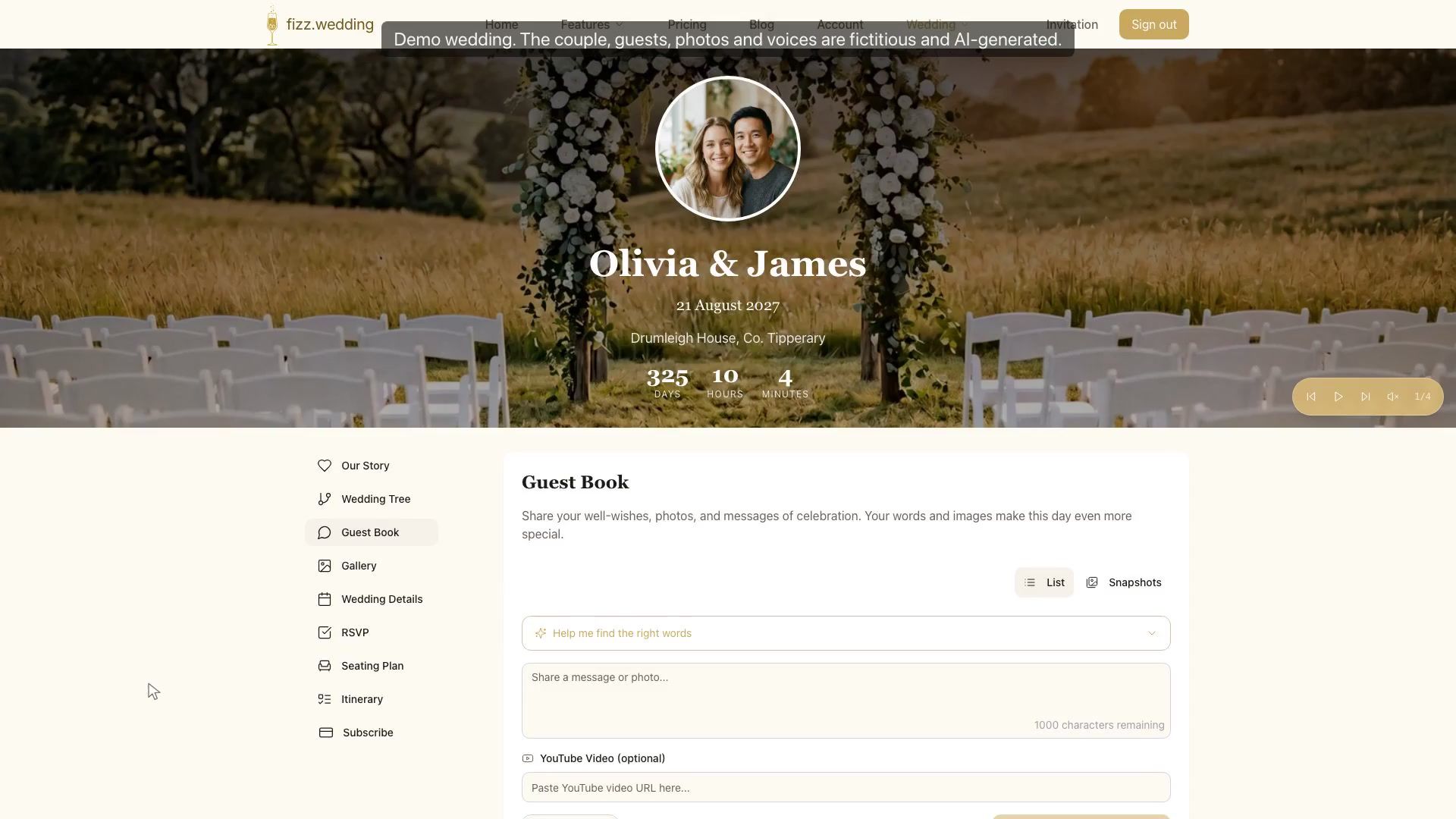Open the Wedding dropdown in navbar

point(937,24)
